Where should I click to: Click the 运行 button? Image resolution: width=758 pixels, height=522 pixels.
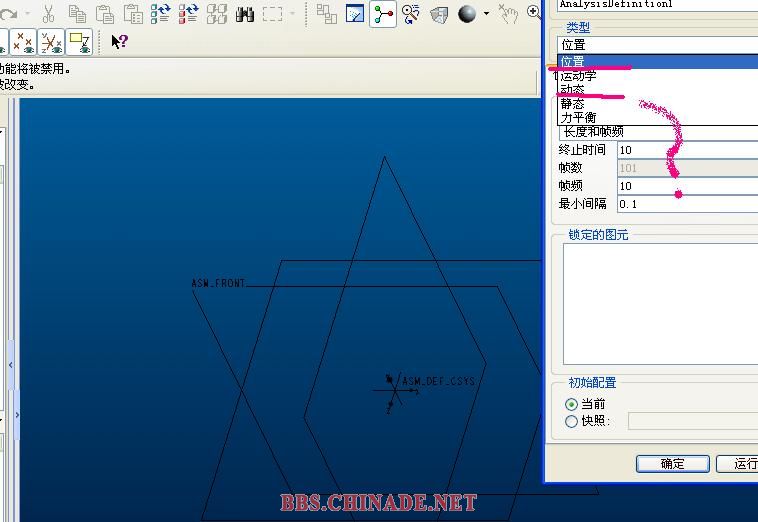click(x=737, y=464)
